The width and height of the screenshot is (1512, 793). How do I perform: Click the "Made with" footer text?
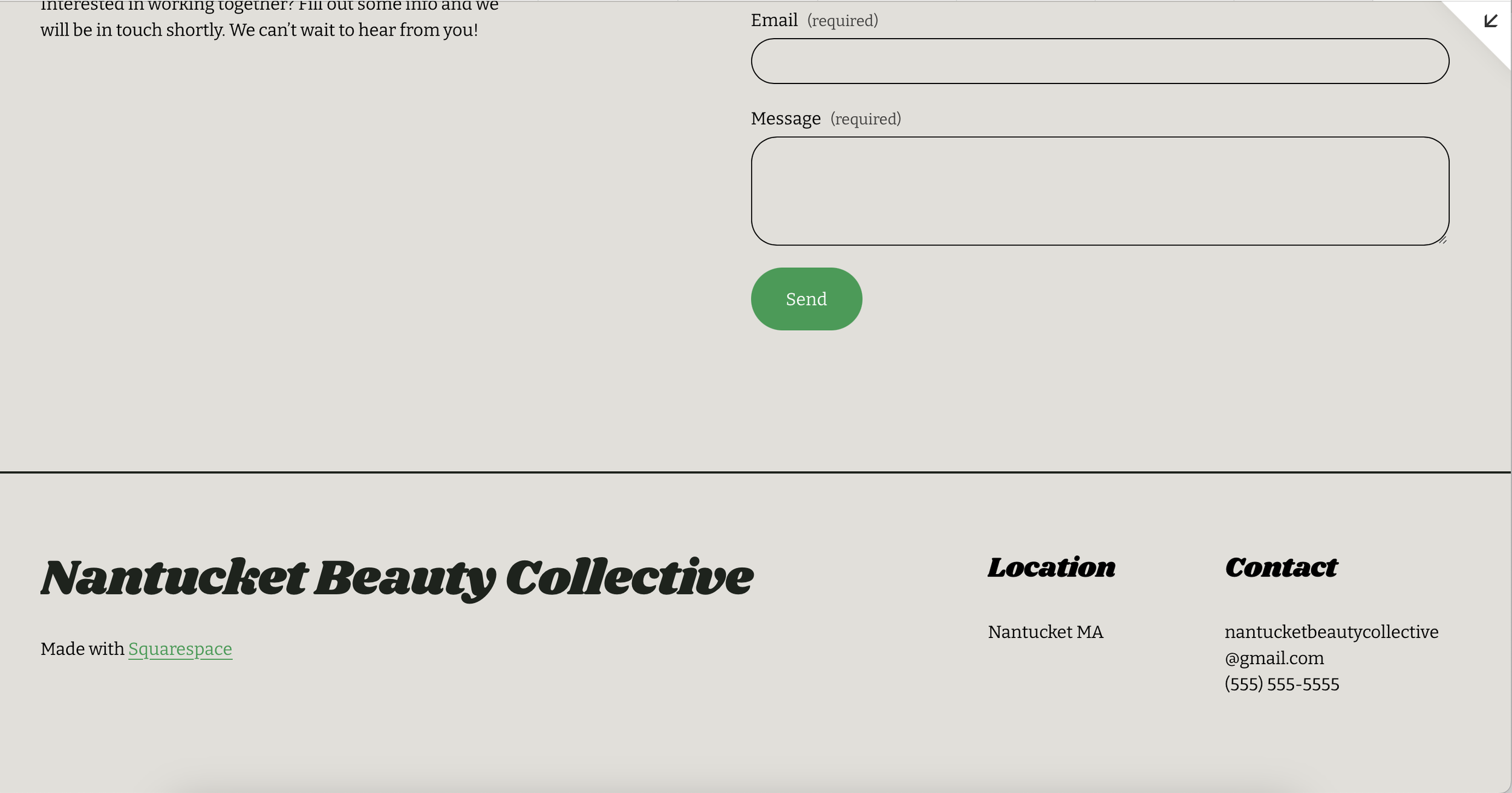tap(82, 649)
